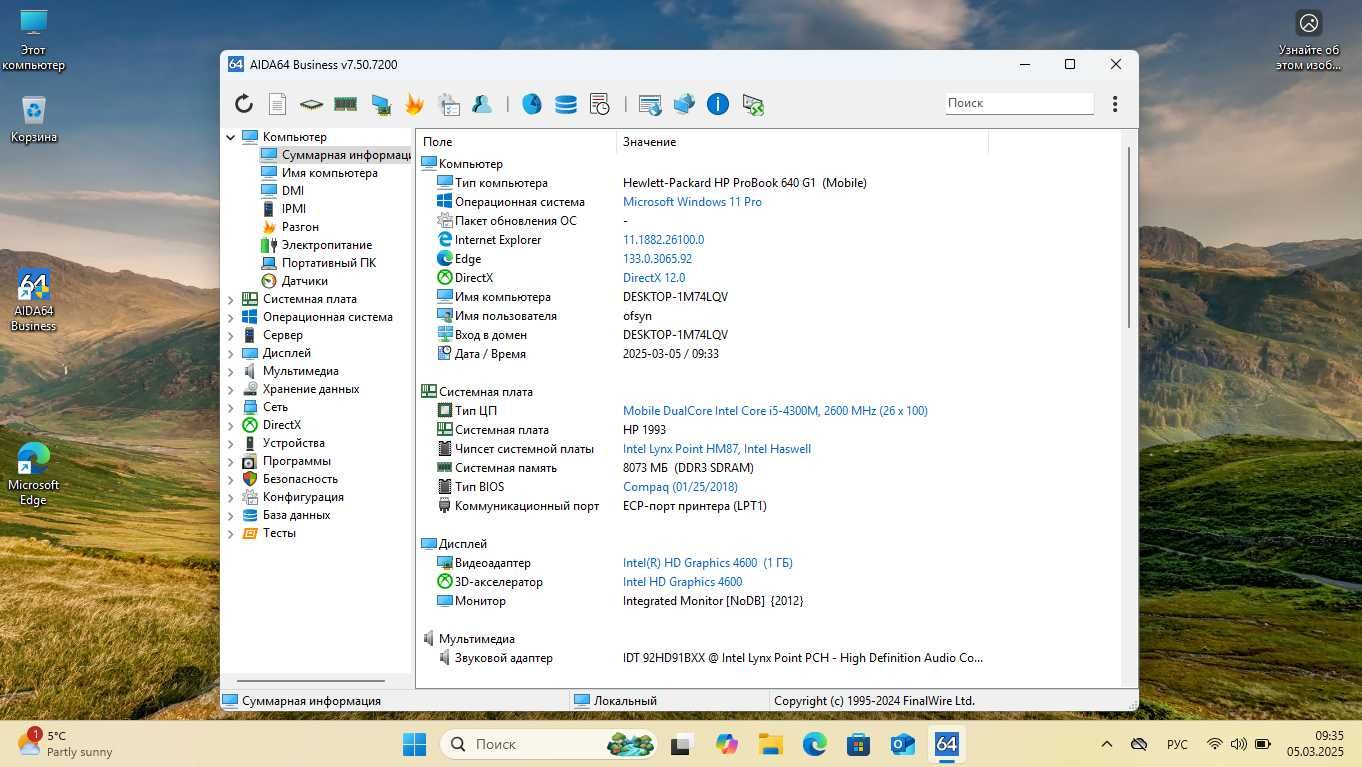Expand the Системная плата tree node
Screen dimensions: 1362x767
[x=231, y=299]
